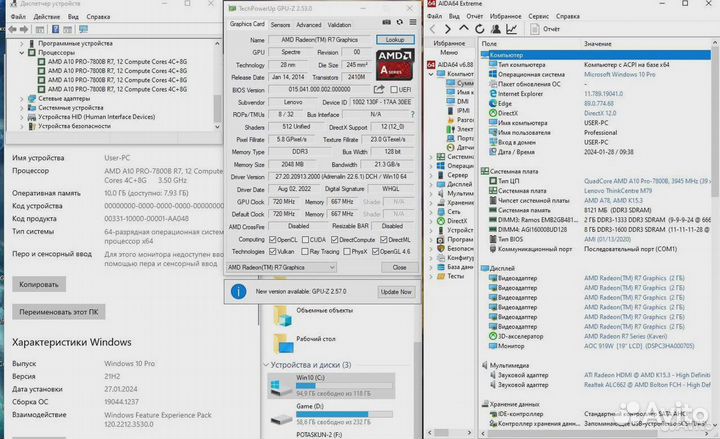Collapse Устройства и диски section

(x=266, y=365)
